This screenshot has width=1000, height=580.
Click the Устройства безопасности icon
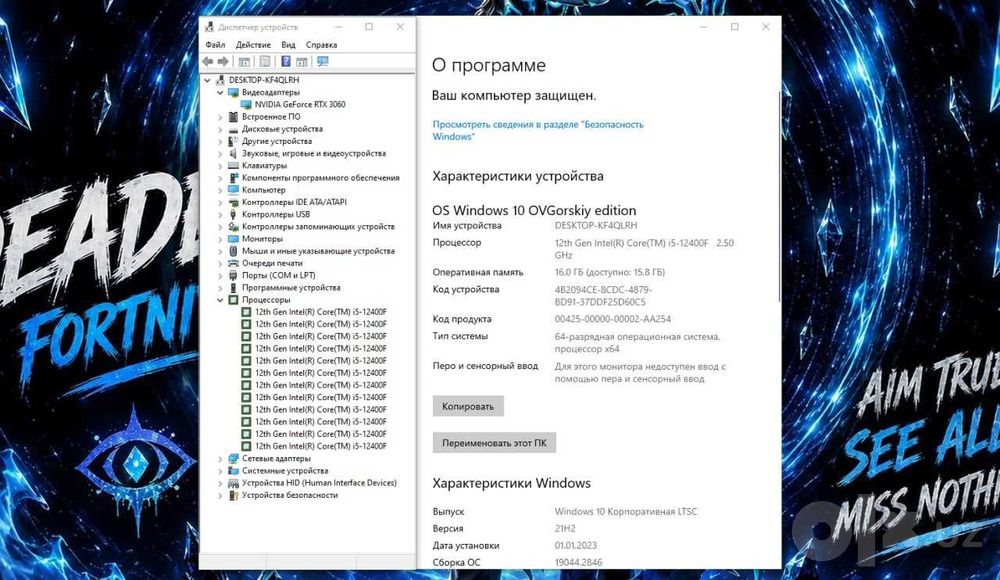pyautogui.click(x=233, y=495)
